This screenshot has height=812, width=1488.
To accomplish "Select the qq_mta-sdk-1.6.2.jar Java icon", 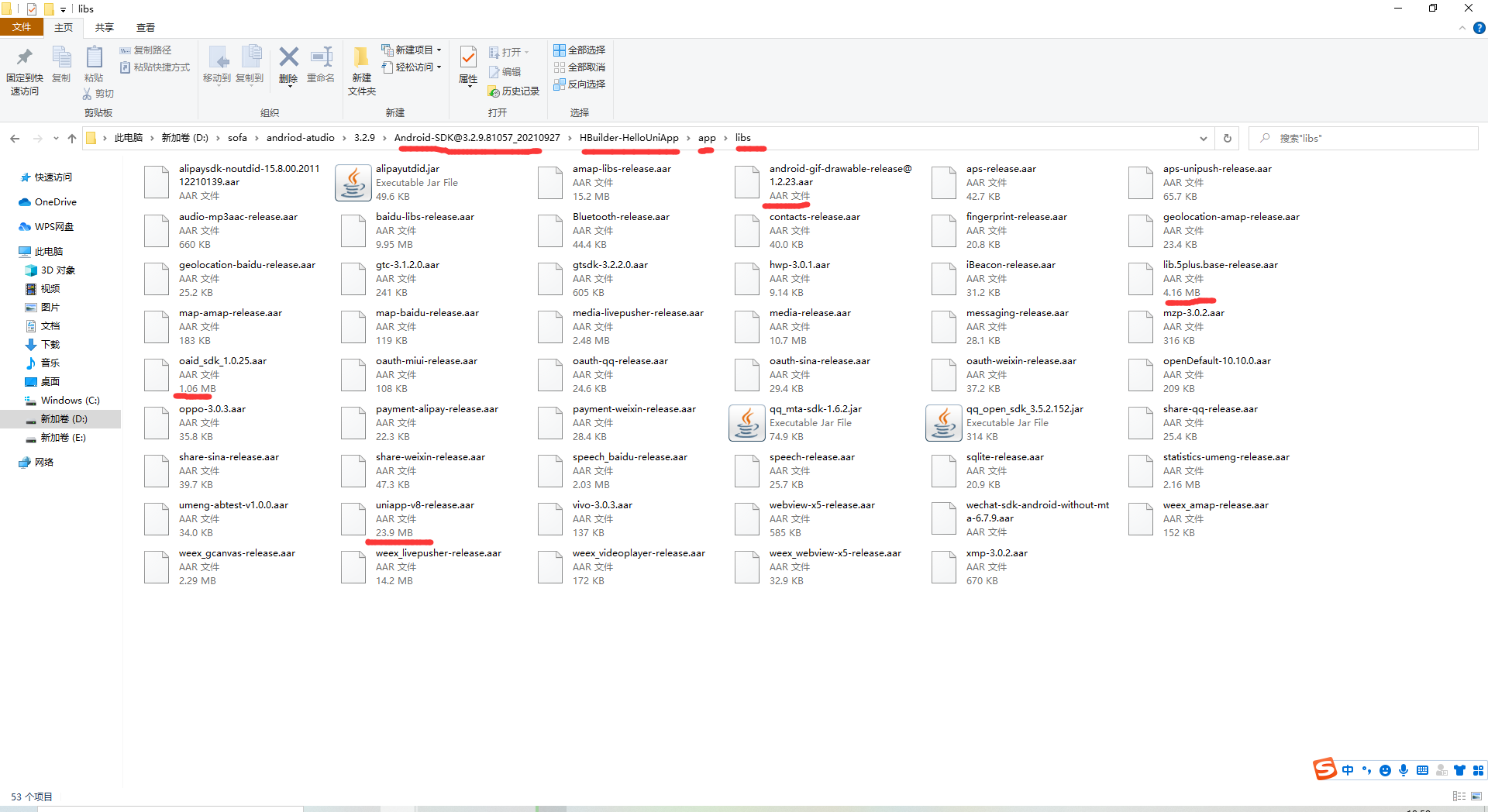I will tap(746, 423).
